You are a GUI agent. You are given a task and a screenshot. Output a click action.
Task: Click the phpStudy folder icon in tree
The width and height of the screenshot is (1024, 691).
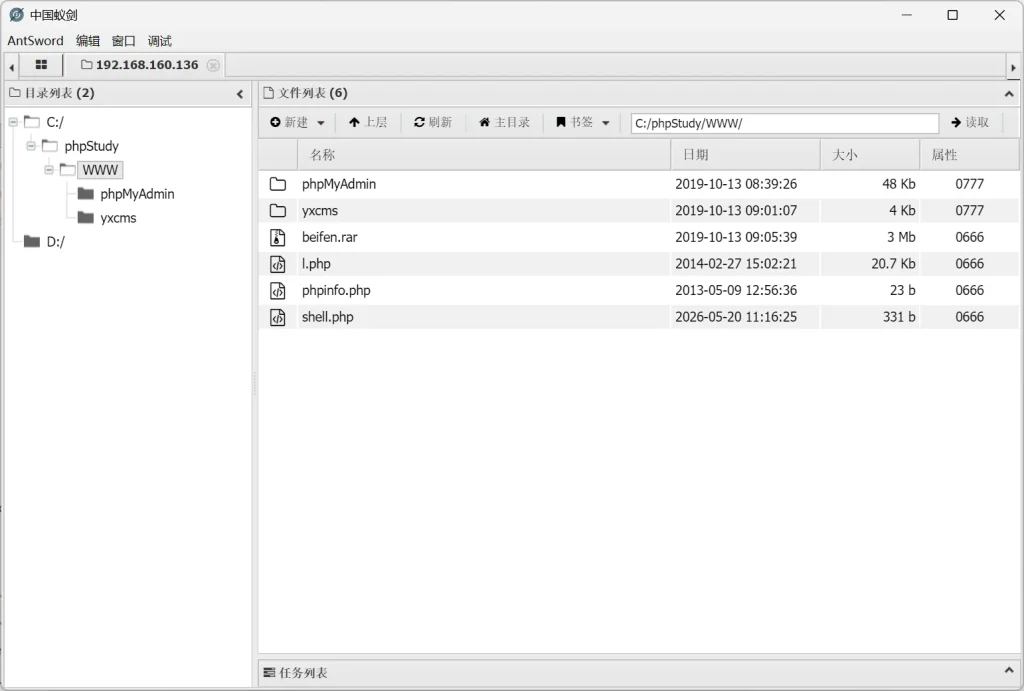pyautogui.click(x=50, y=146)
